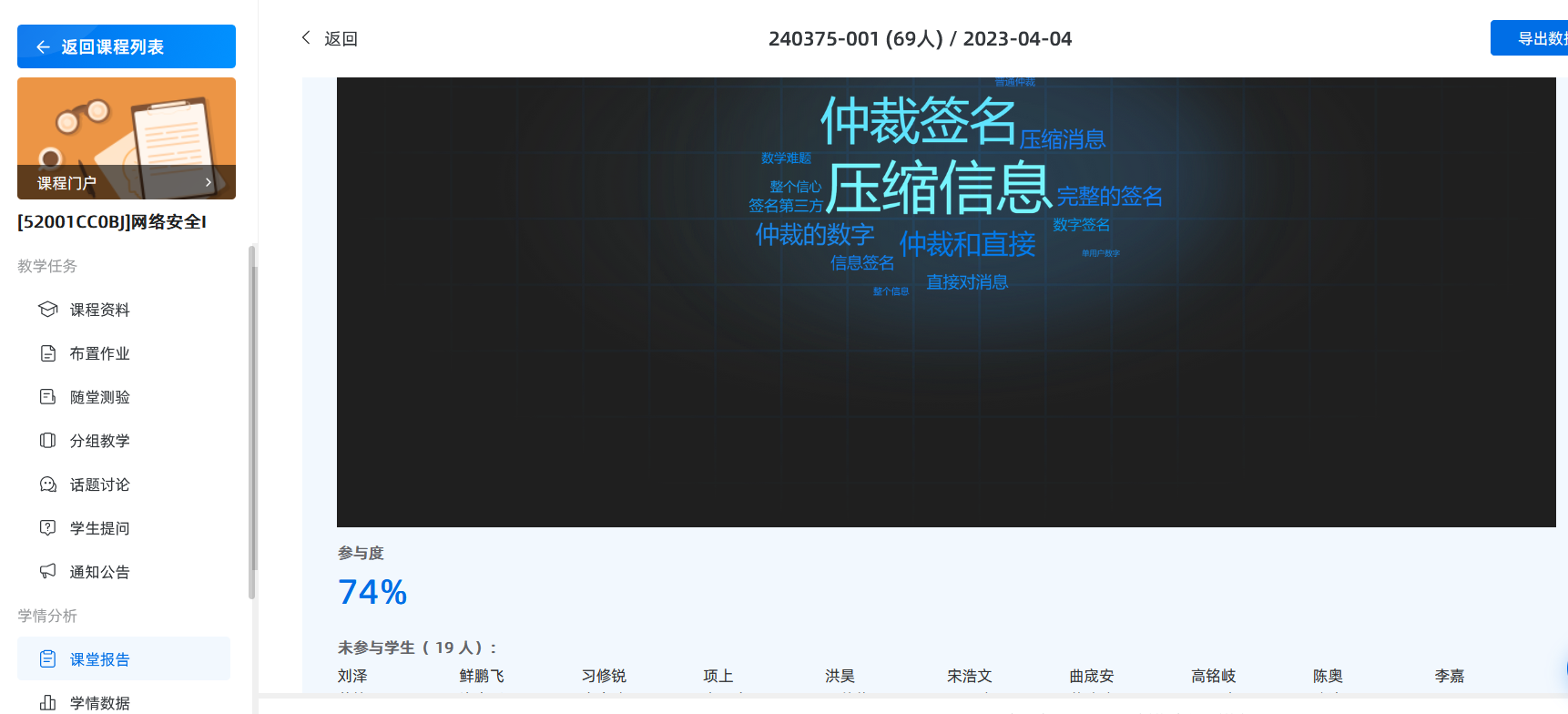
Task: Click the 布置作业 document icon
Action: [x=48, y=353]
